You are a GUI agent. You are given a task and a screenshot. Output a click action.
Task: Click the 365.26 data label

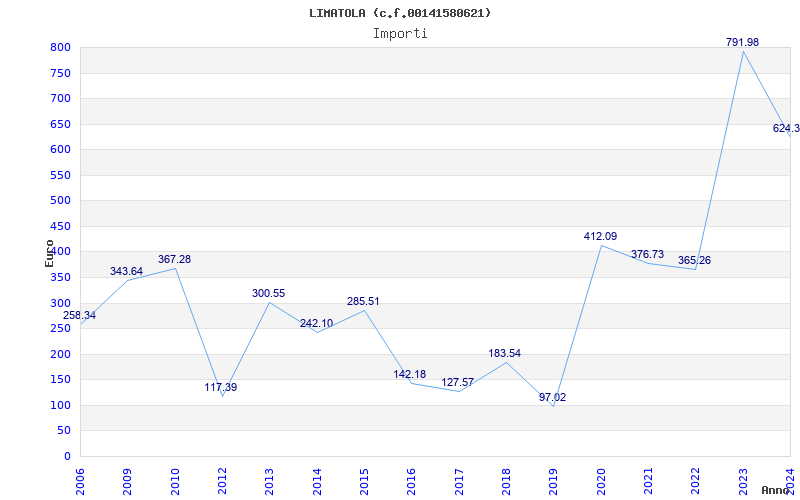694,260
